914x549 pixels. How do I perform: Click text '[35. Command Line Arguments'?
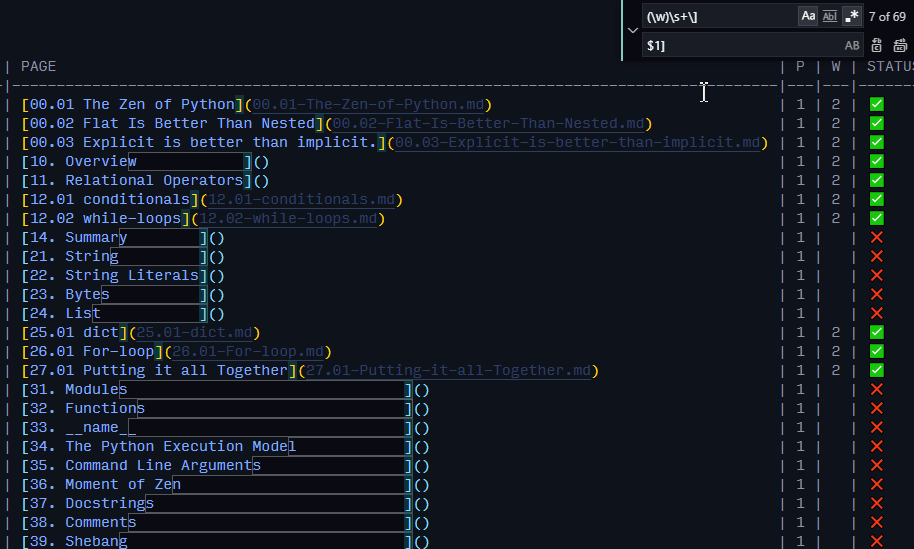[x=141, y=466]
